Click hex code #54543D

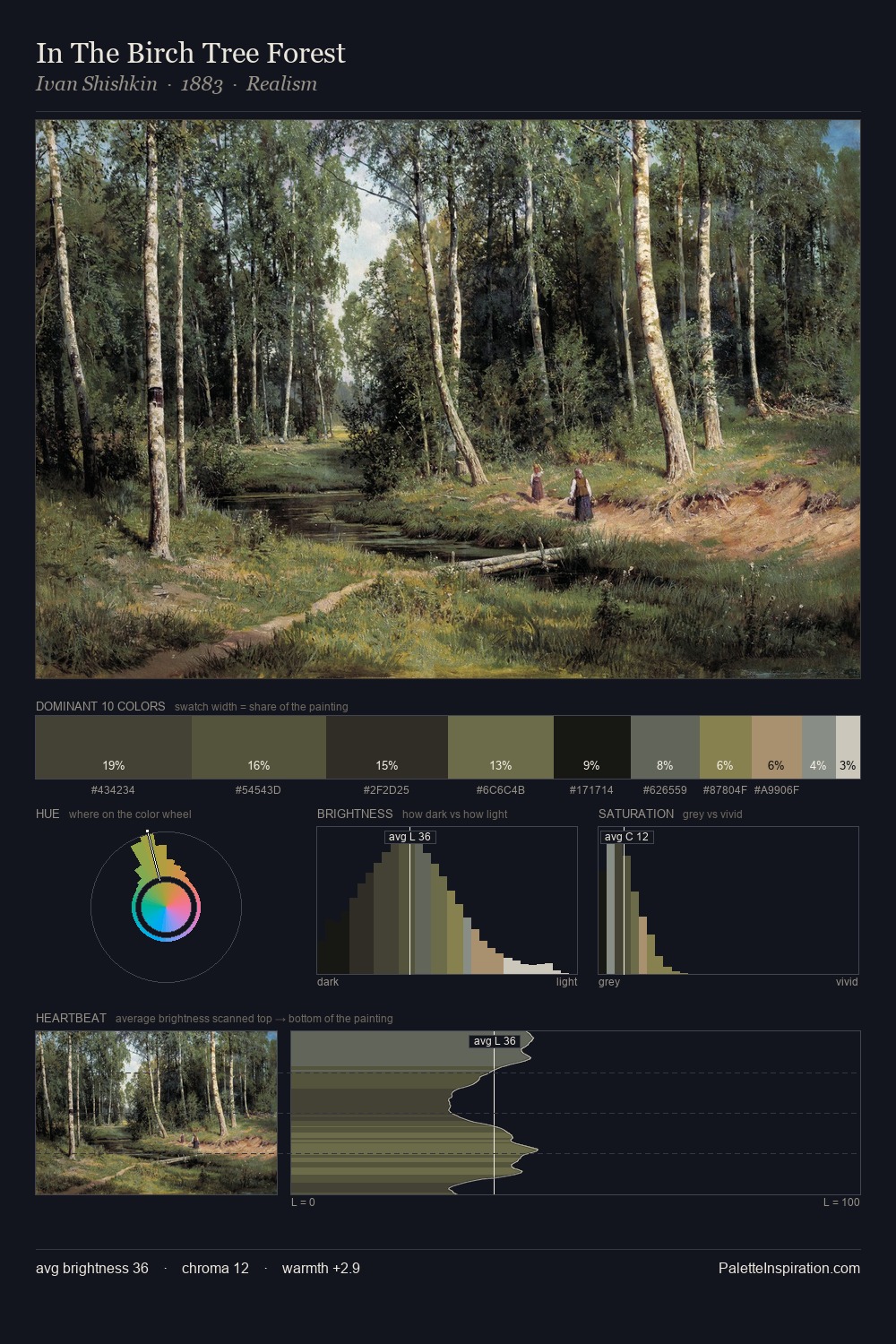coord(259,790)
